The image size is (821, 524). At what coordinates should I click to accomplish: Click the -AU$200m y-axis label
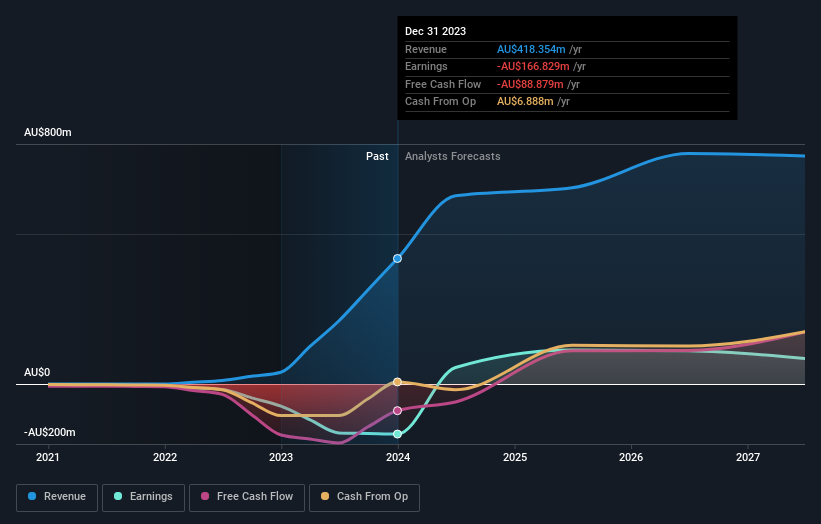click(x=50, y=432)
